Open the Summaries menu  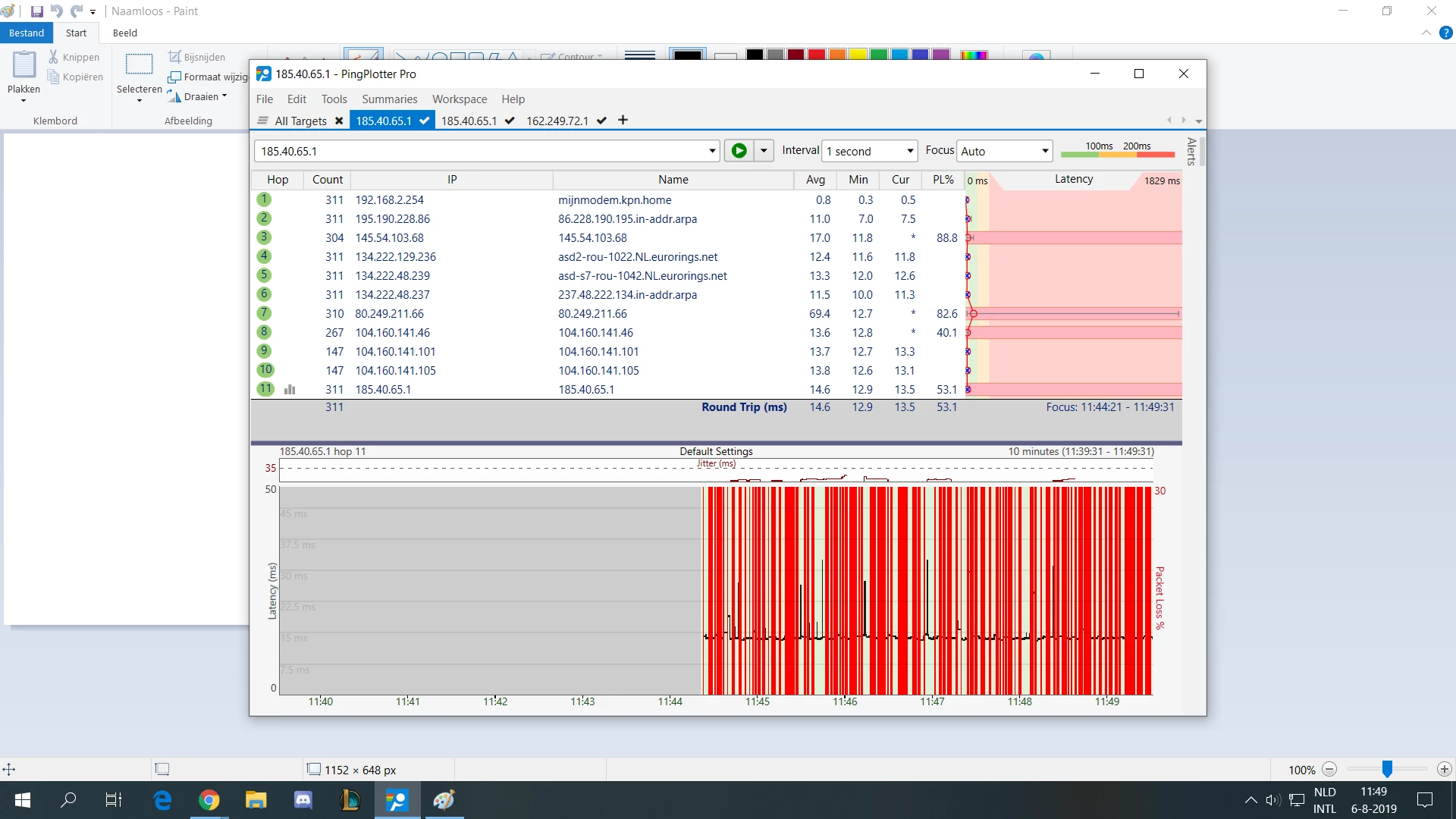[x=389, y=99]
